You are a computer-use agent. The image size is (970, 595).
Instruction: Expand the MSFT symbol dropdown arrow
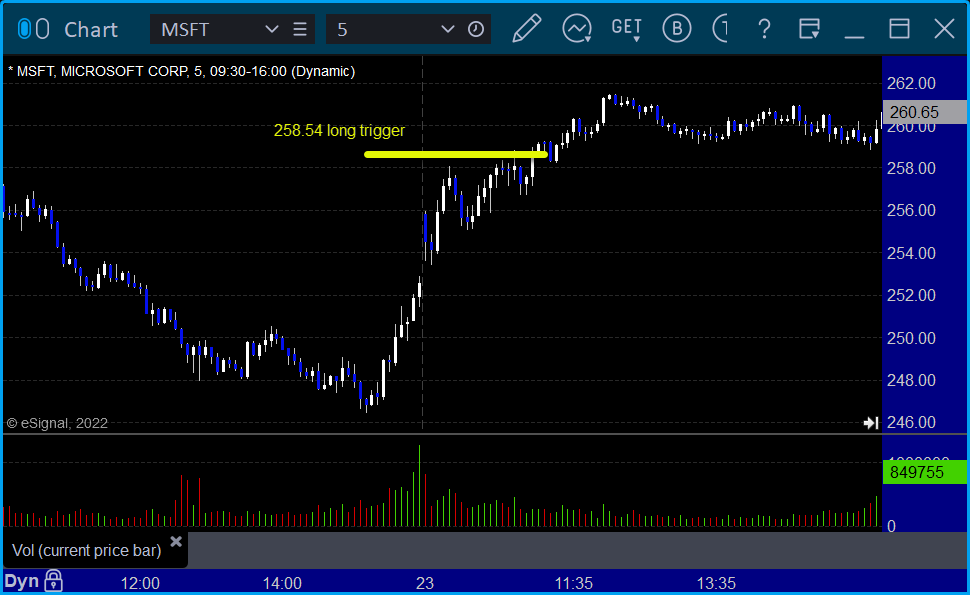[x=272, y=29]
